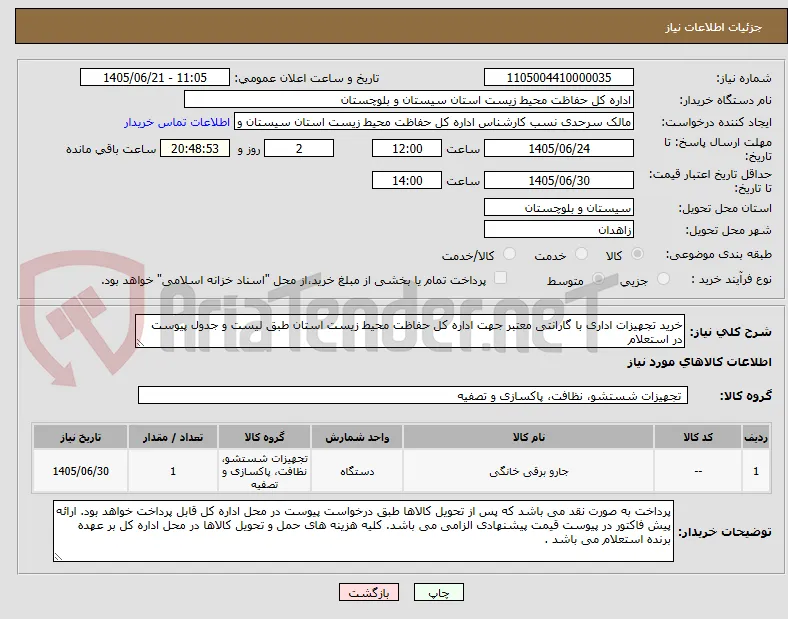788x619 pixels.
Task: Click the شماره نیاز field 1105004410000035
Action: 558,77
